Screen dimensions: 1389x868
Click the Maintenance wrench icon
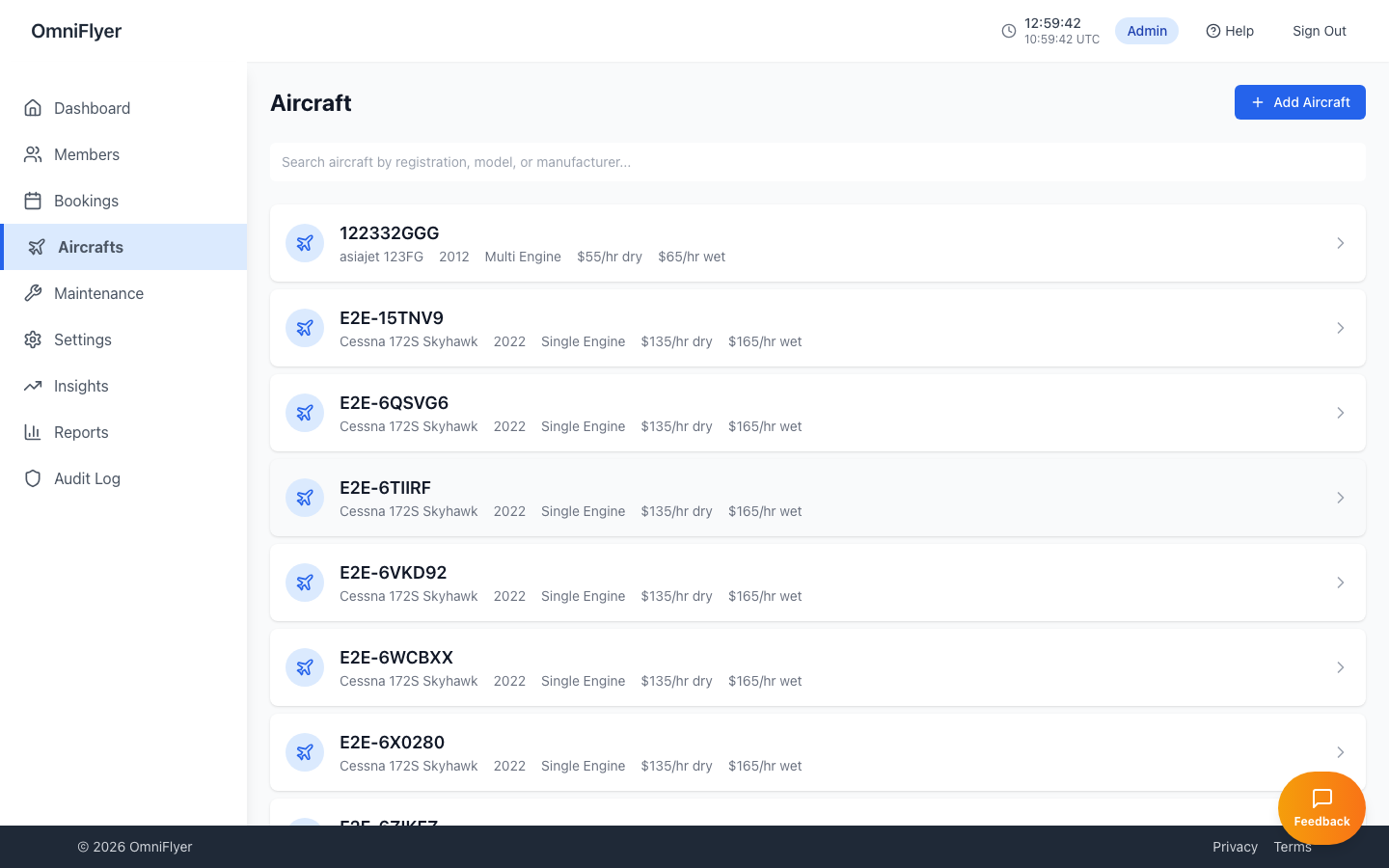point(33,293)
